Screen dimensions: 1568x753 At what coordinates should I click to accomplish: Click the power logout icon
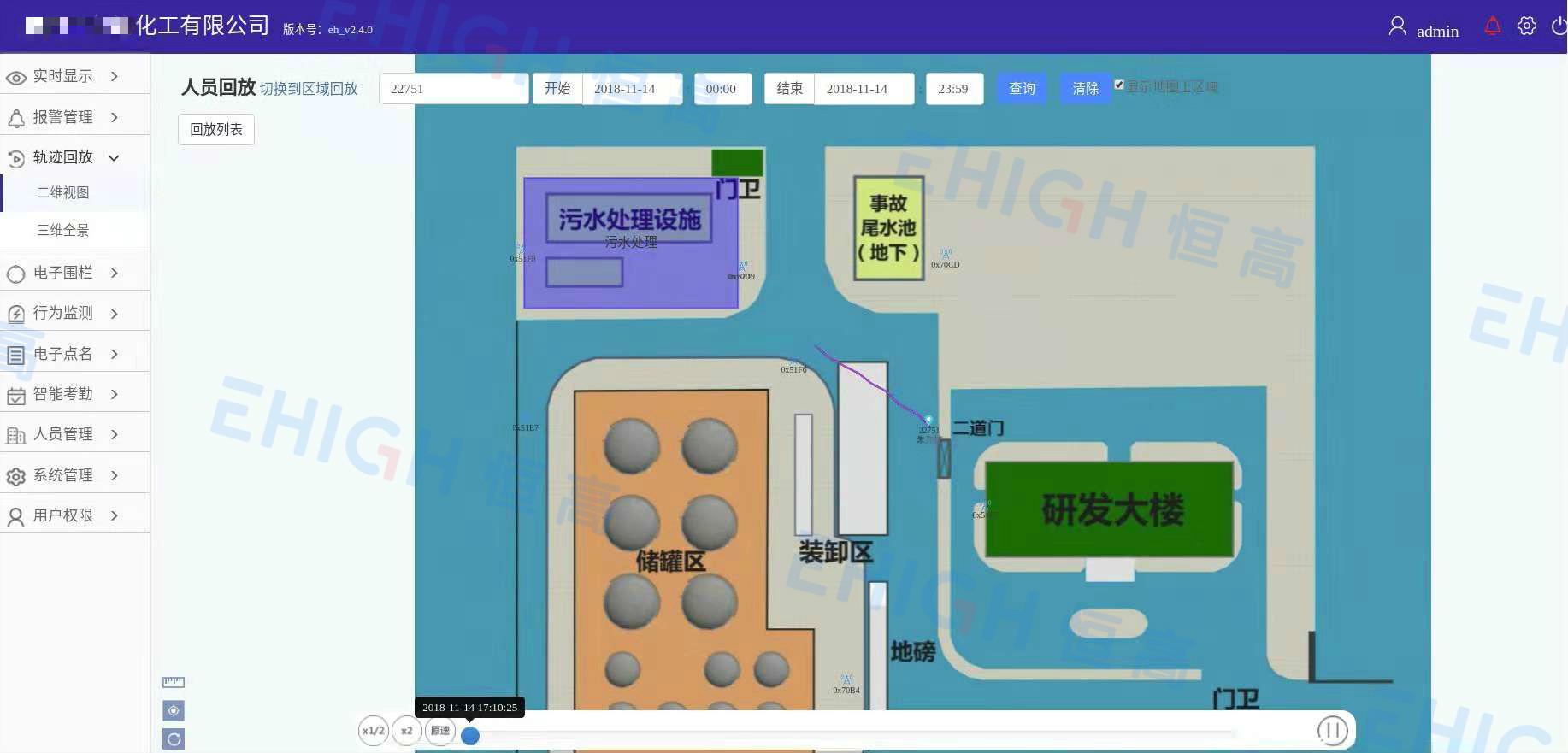pos(1559,26)
